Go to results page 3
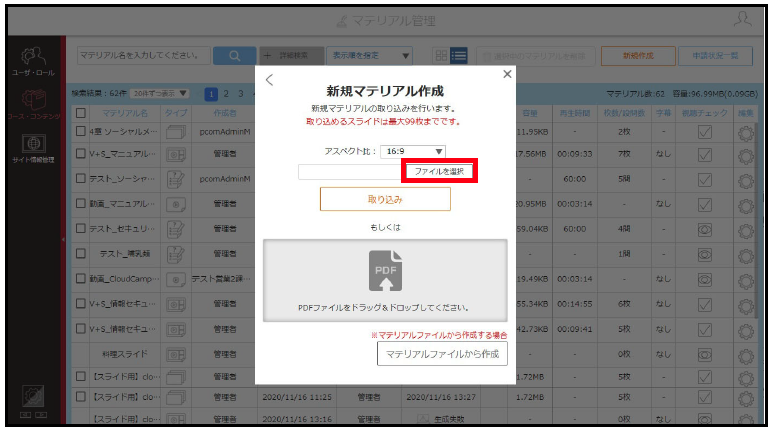Image resolution: width=771 pixels, height=434 pixels. click(241, 93)
